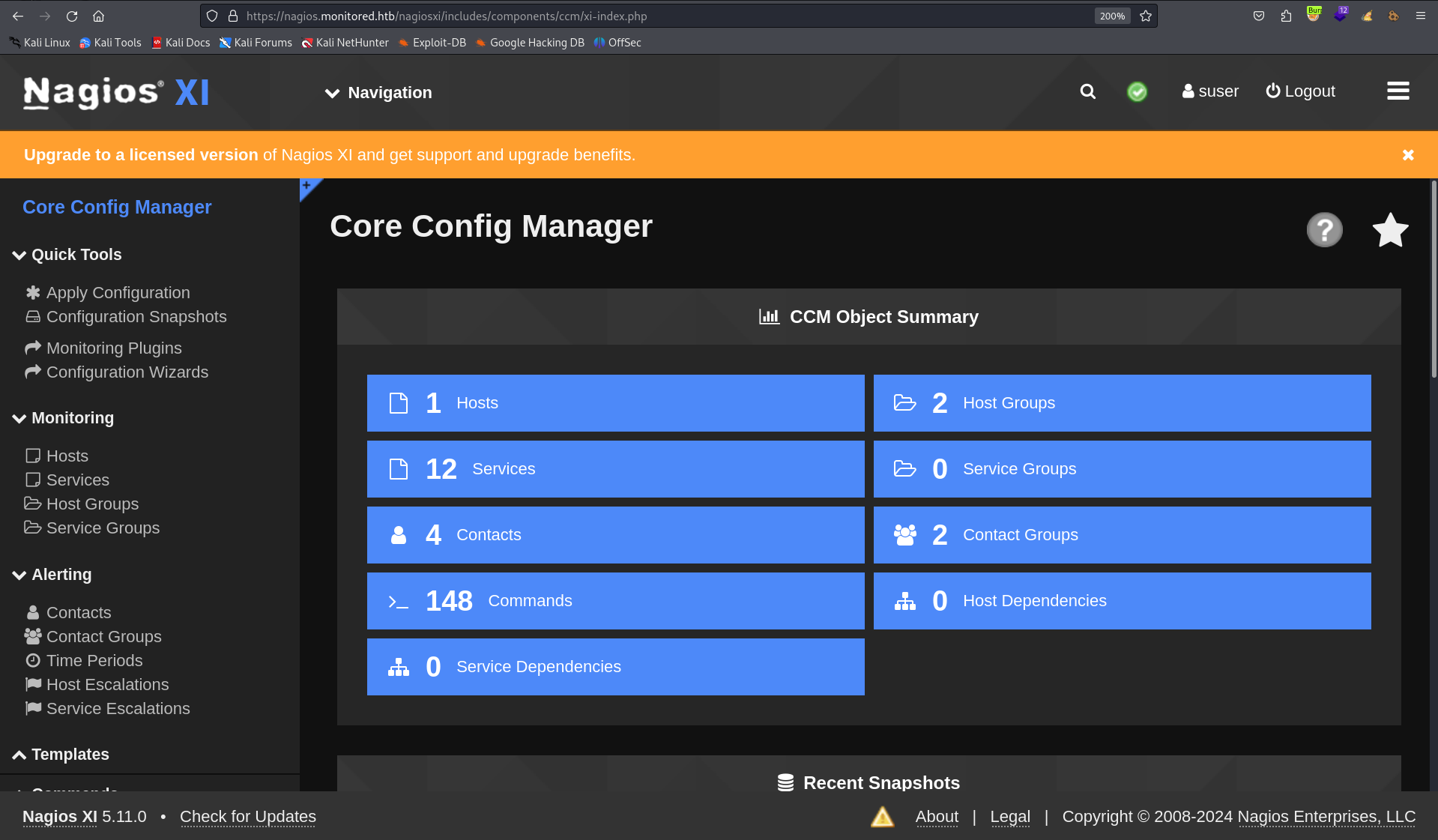Viewport: 1438px width, 840px height.
Task: Click the page vertical scrollbar
Action: (1434, 279)
